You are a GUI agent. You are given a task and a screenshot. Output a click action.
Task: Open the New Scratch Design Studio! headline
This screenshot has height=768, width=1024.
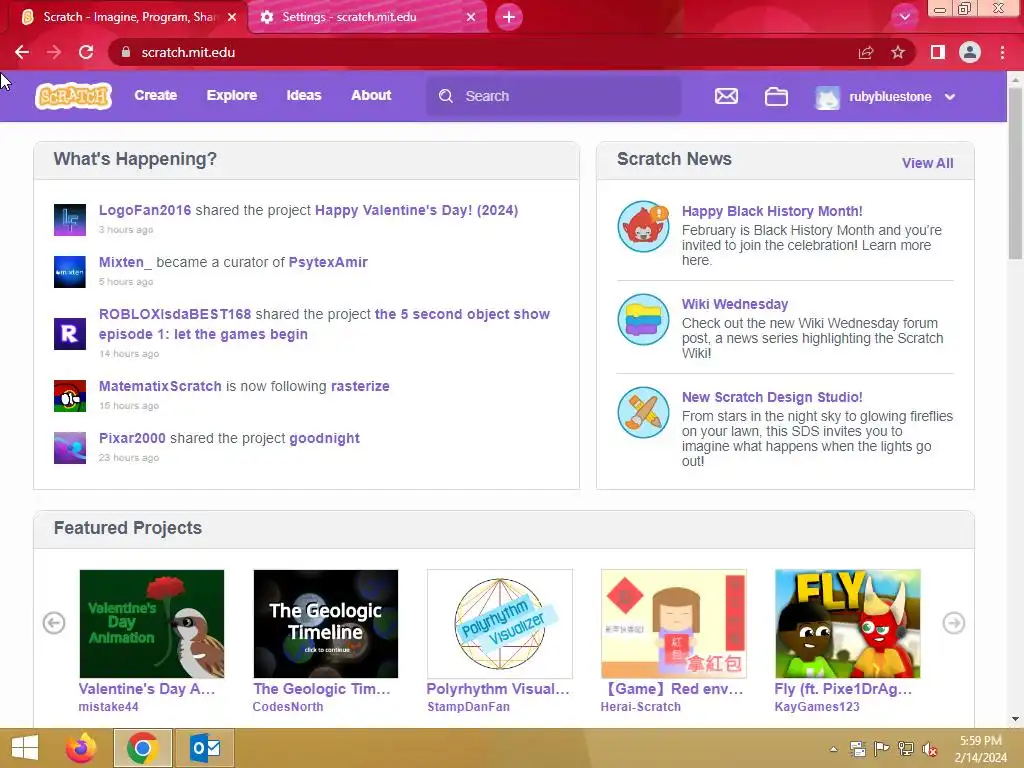[772, 397]
